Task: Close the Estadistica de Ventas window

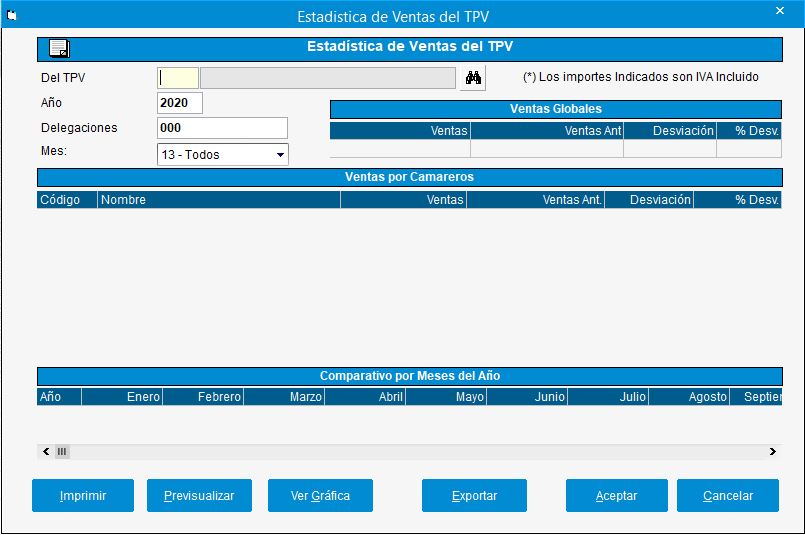Action: 779,11
